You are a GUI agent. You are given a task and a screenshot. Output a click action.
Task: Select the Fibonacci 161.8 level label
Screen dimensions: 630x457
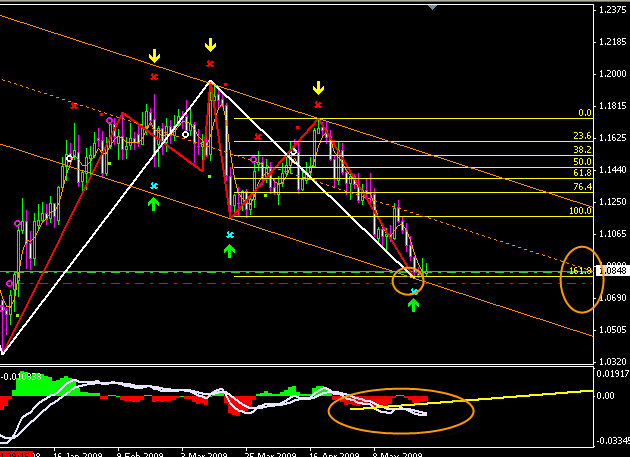(x=580, y=271)
